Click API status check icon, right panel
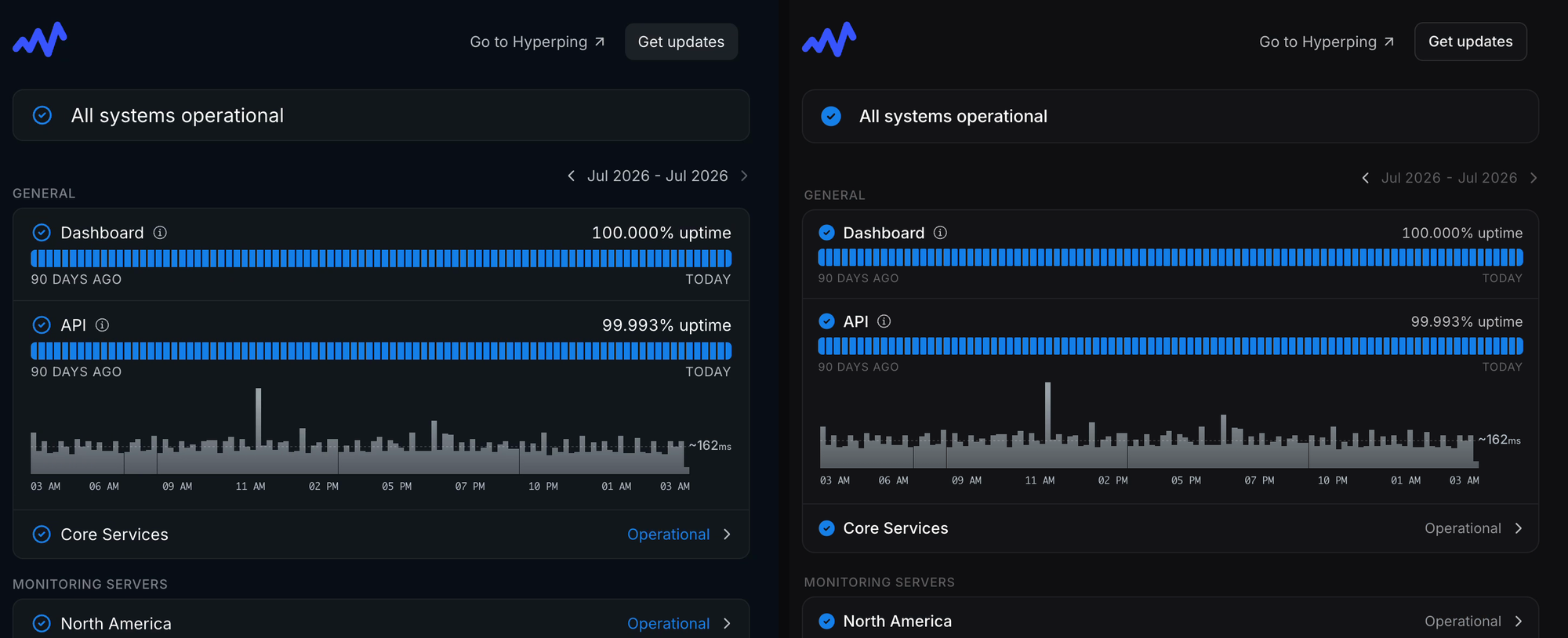This screenshot has height=638, width=1568. (826, 321)
